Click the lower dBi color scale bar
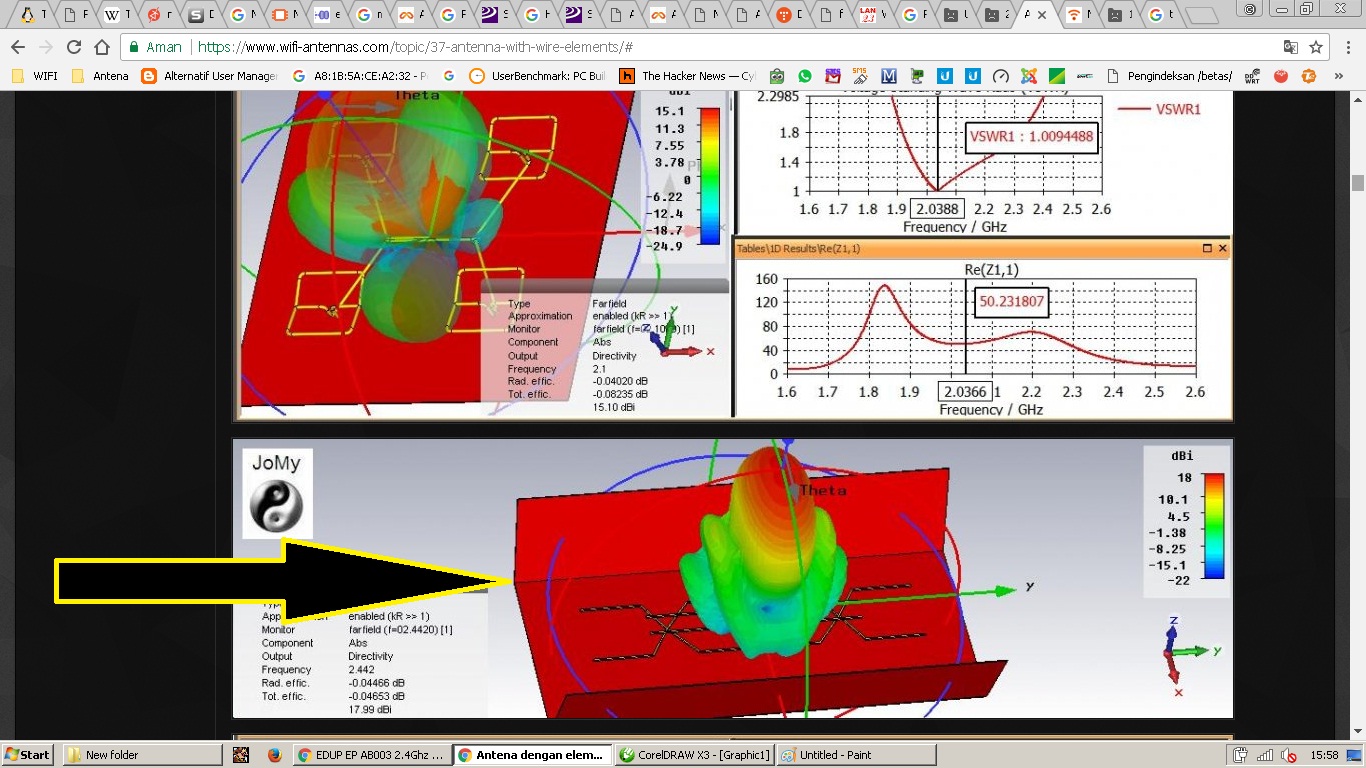 pyautogui.click(x=1213, y=526)
